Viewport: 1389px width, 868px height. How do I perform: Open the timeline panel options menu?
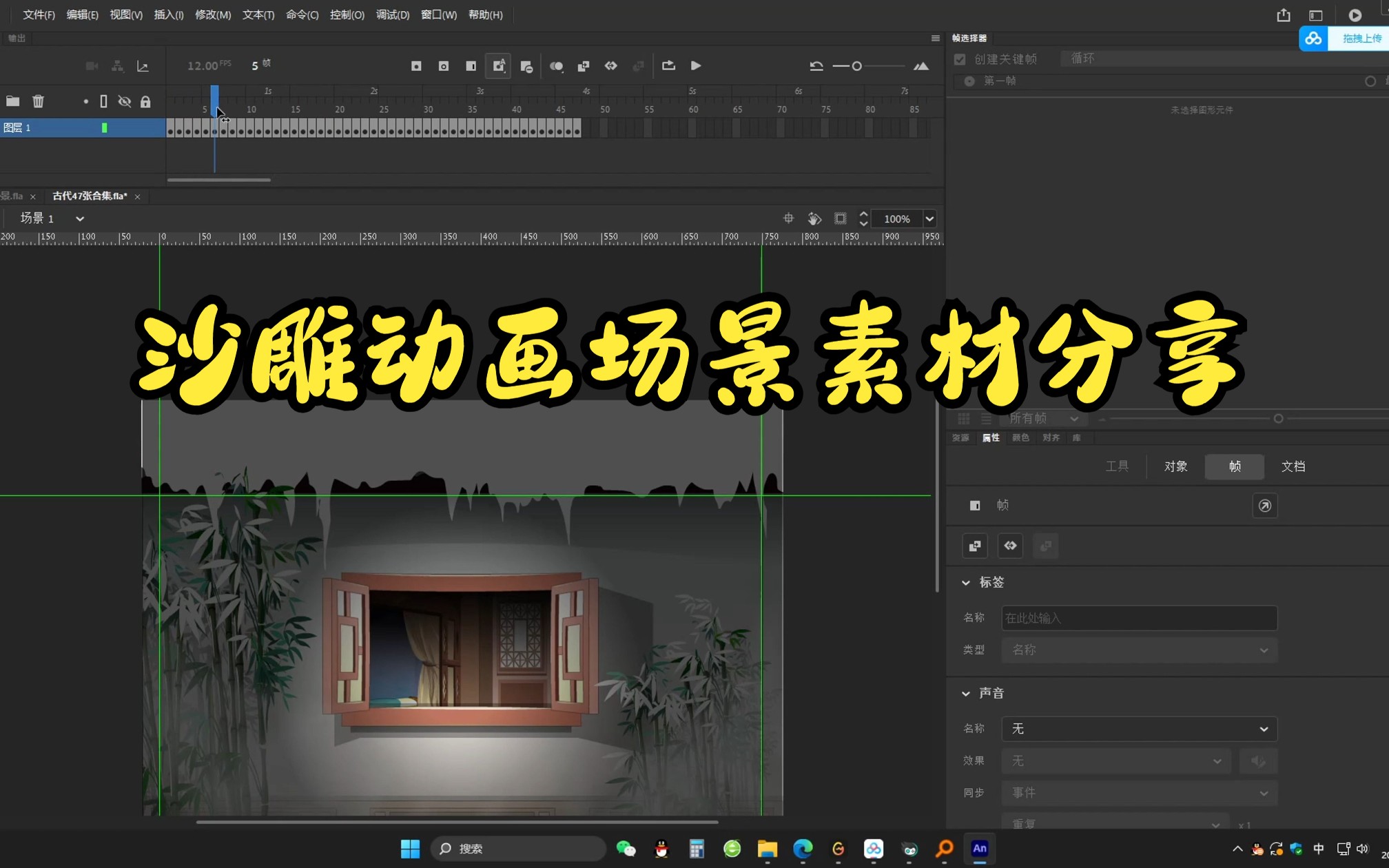point(935,39)
